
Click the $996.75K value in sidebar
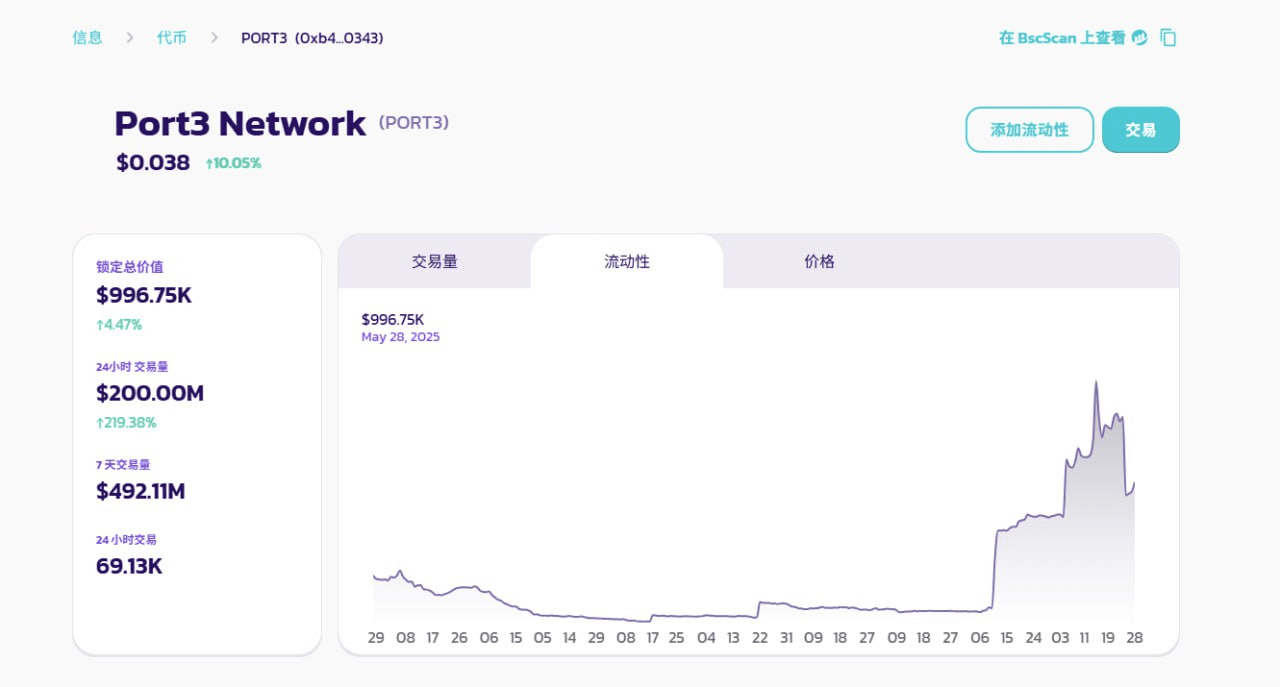144,295
